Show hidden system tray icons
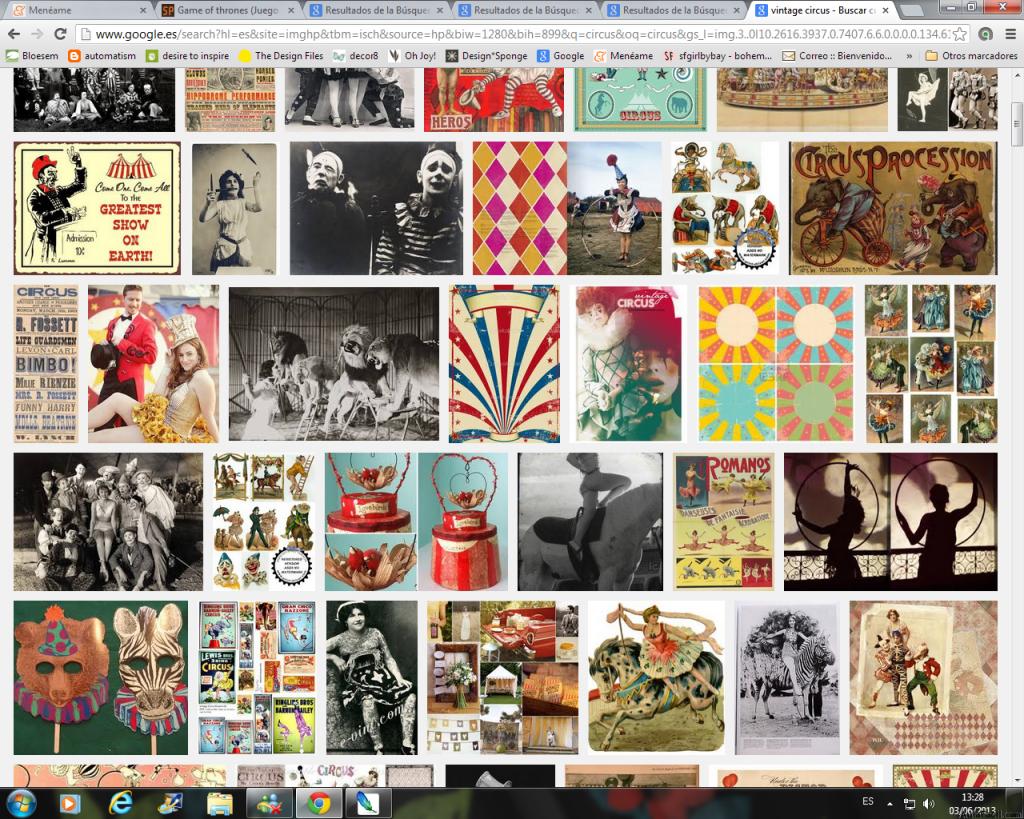1024x819 pixels. 890,803
